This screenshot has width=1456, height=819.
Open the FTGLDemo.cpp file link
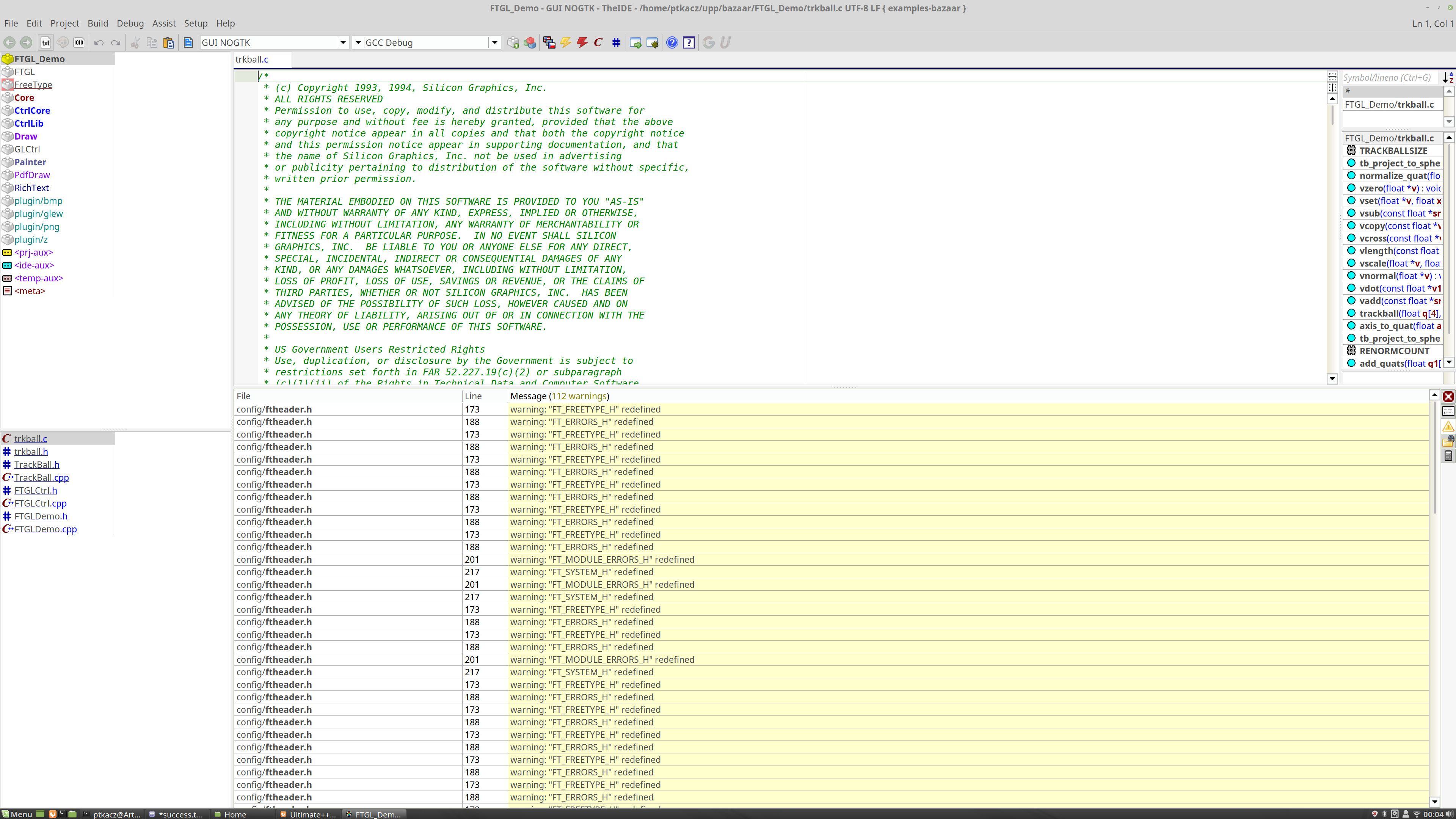pyautogui.click(x=45, y=529)
